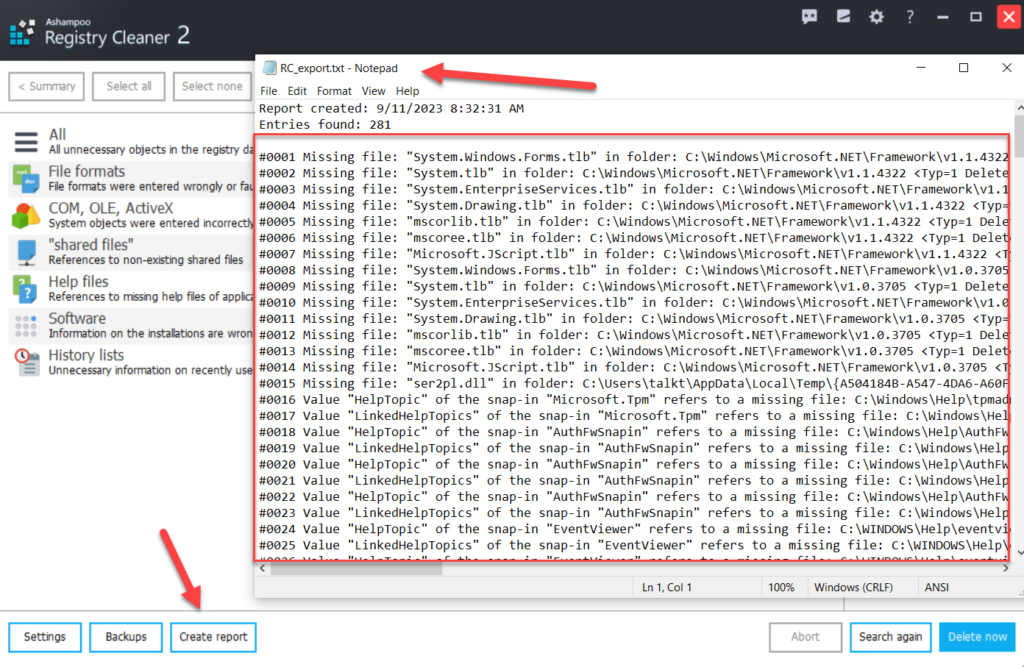Click the Search again button
1024x667 pixels.
(x=890, y=637)
